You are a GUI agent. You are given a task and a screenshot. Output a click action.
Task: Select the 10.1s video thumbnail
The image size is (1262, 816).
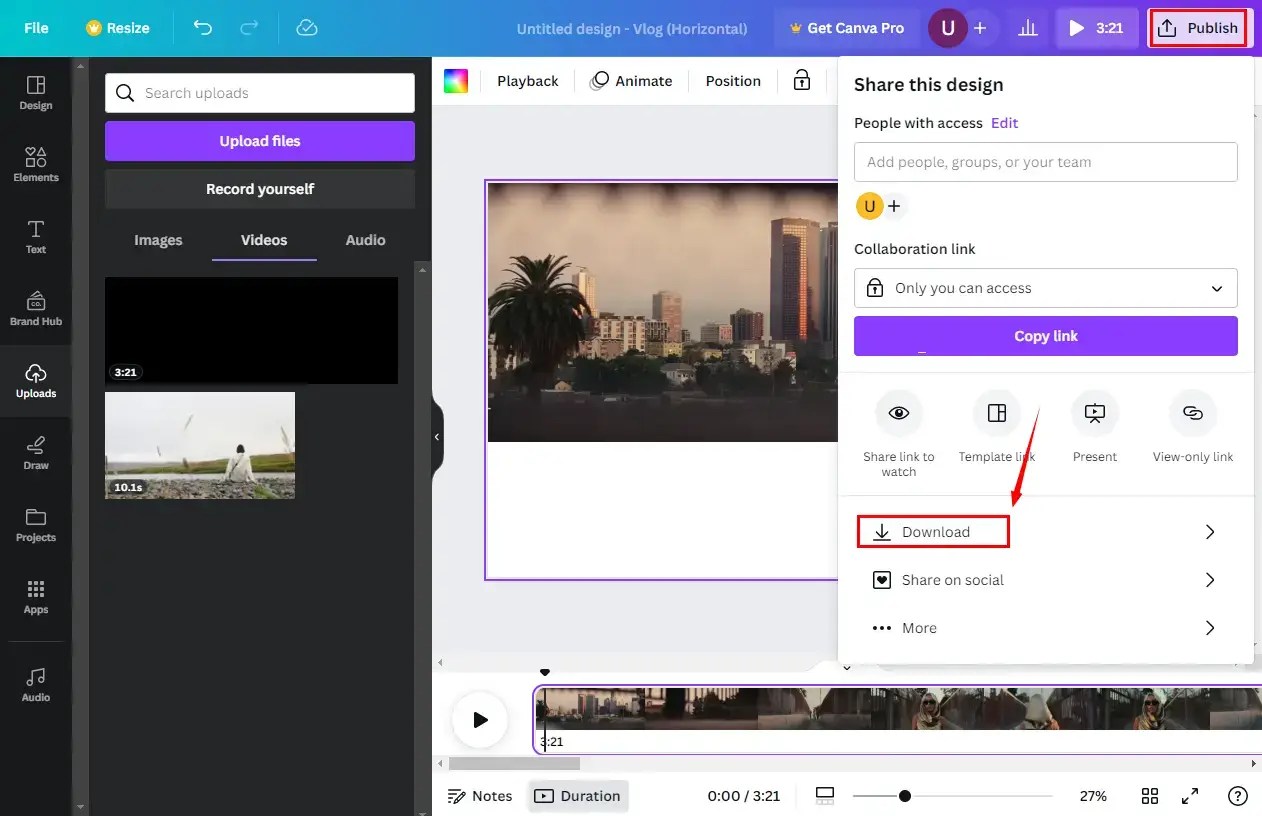pyautogui.click(x=199, y=445)
